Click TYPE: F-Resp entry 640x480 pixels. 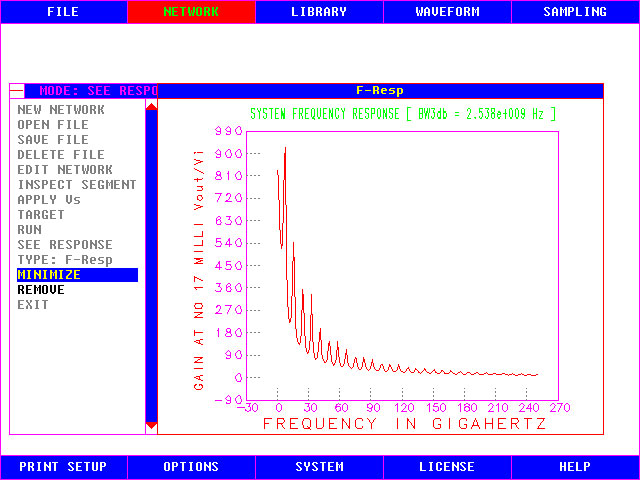tap(65, 260)
